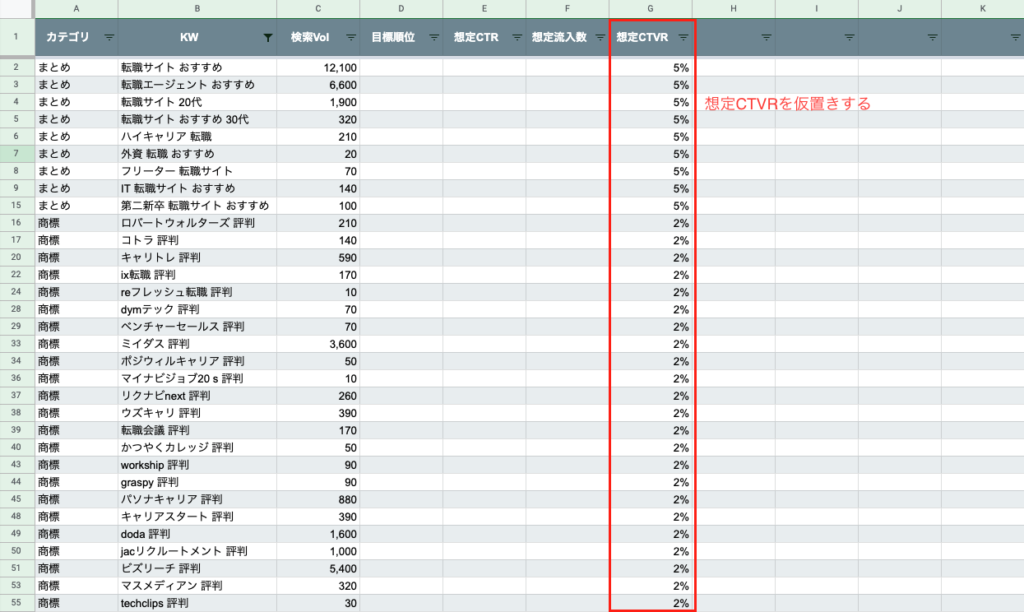
Task: Click the カテゴリ header cell
Action: pos(76,37)
